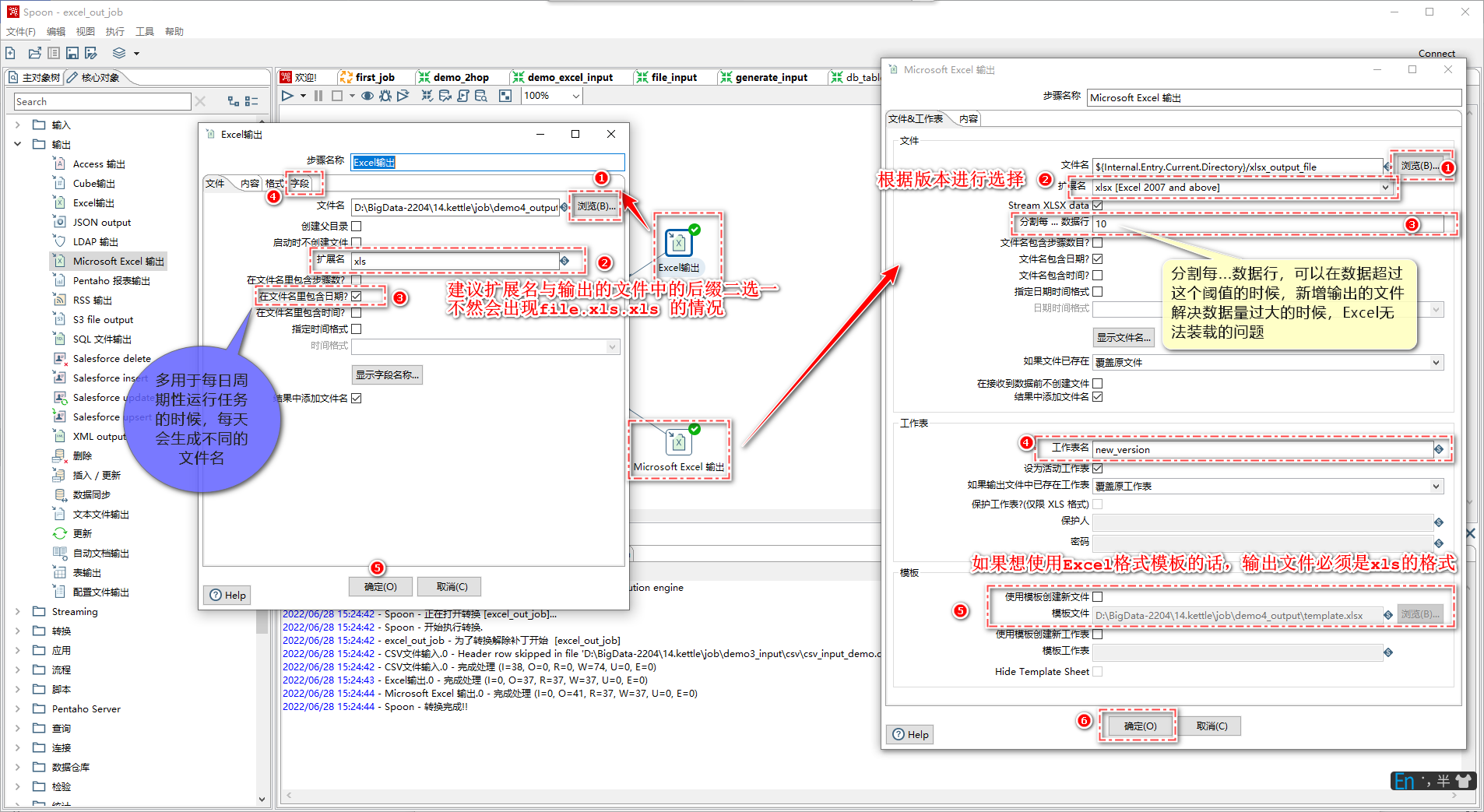This screenshot has width=1484, height=812.
Task: Click 浏览(B)... in Excel输出 dialog
Action: pos(596,206)
